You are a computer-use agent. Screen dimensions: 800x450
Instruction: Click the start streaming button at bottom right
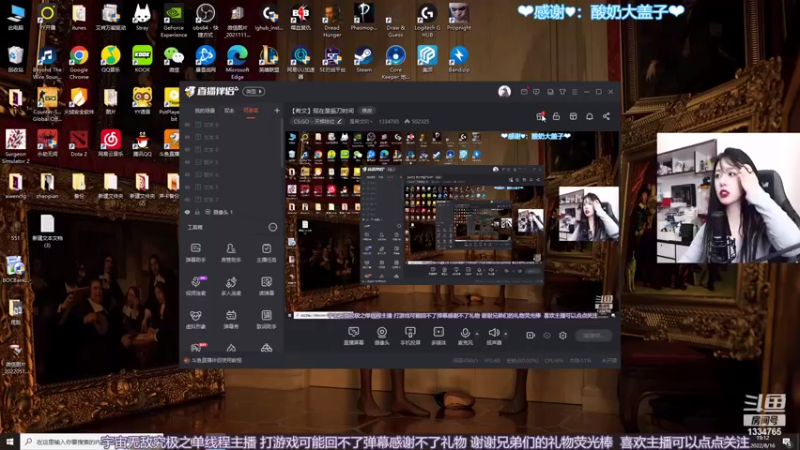click(x=593, y=335)
